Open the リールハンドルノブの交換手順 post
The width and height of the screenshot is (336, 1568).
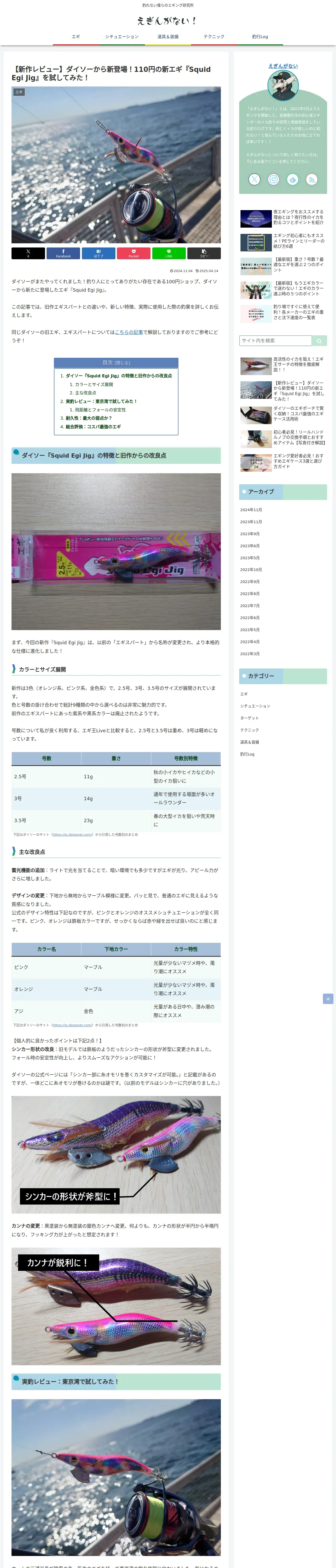pyautogui.click(x=283, y=438)
